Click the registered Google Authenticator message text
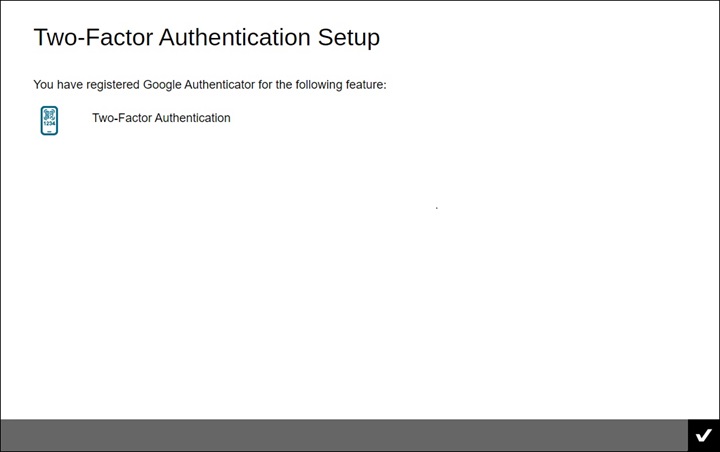 click(209, 85)
